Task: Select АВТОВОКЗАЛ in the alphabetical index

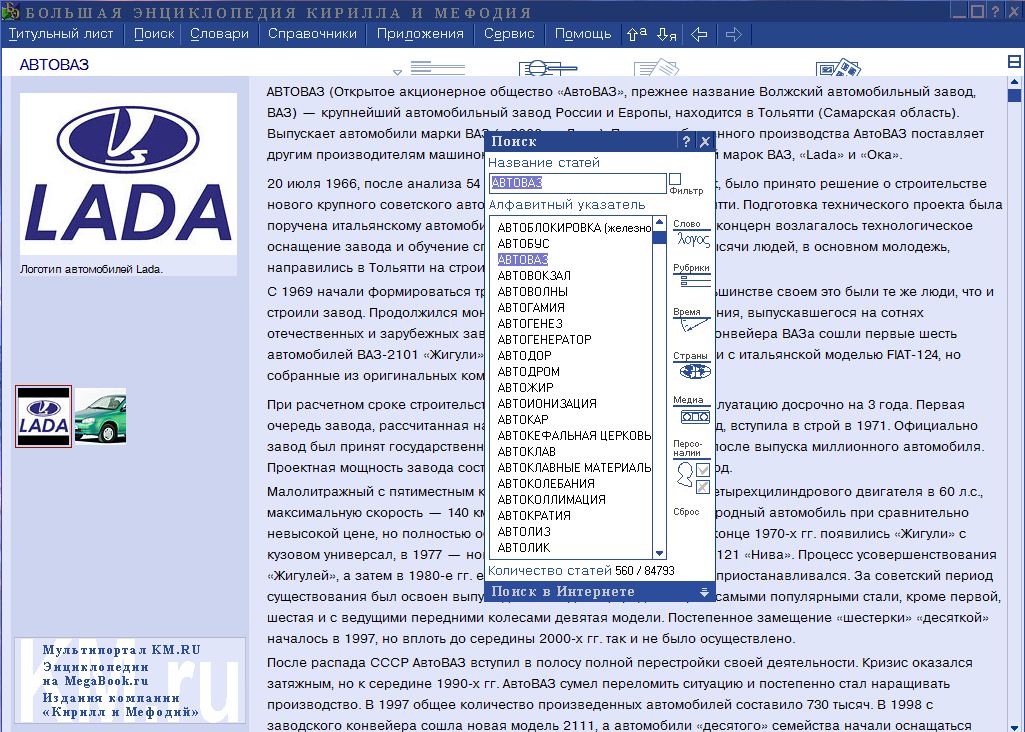Action: tap(534, 276)
